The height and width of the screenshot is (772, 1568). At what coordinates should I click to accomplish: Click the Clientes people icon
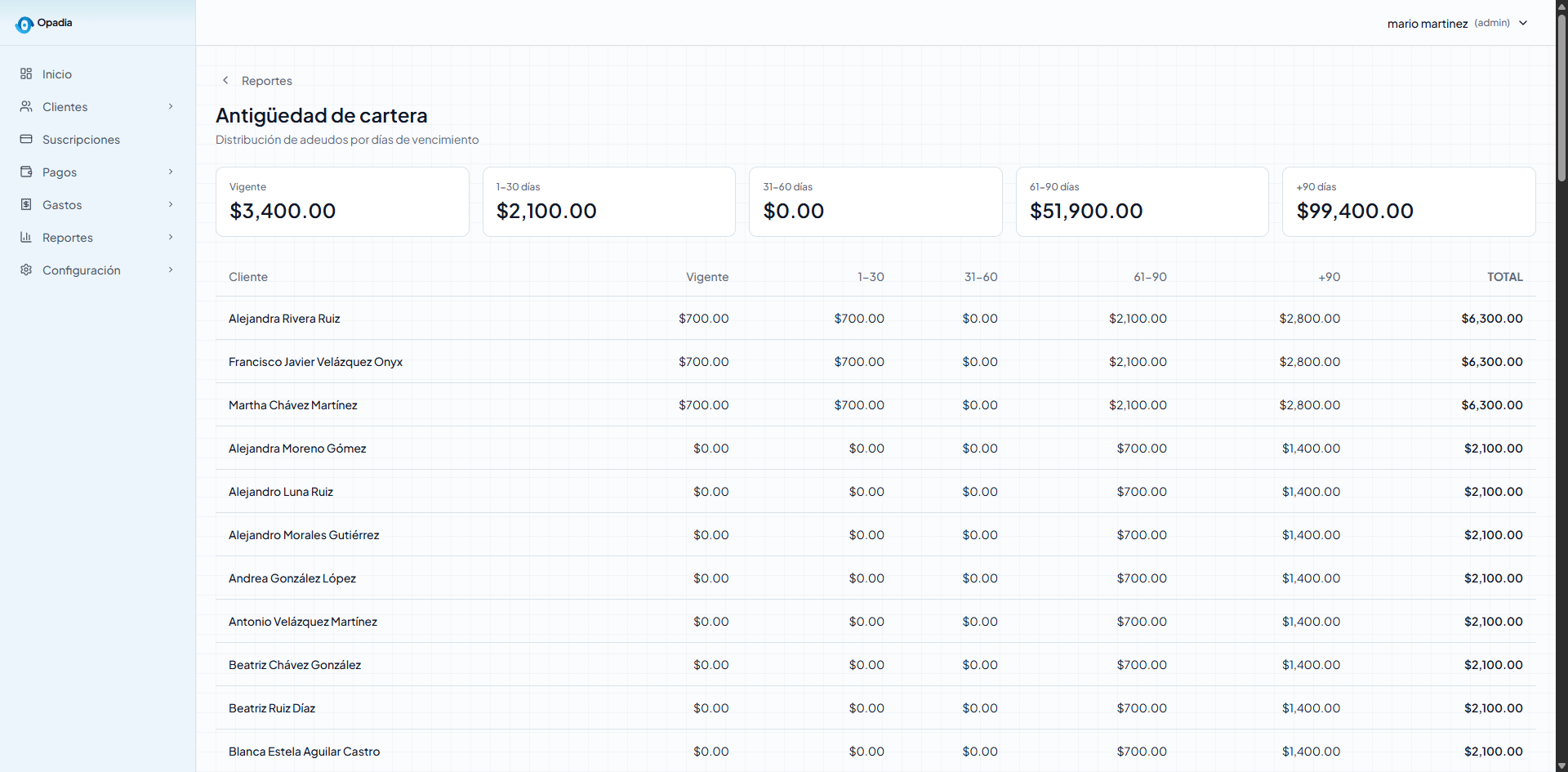tap(26, 106)
